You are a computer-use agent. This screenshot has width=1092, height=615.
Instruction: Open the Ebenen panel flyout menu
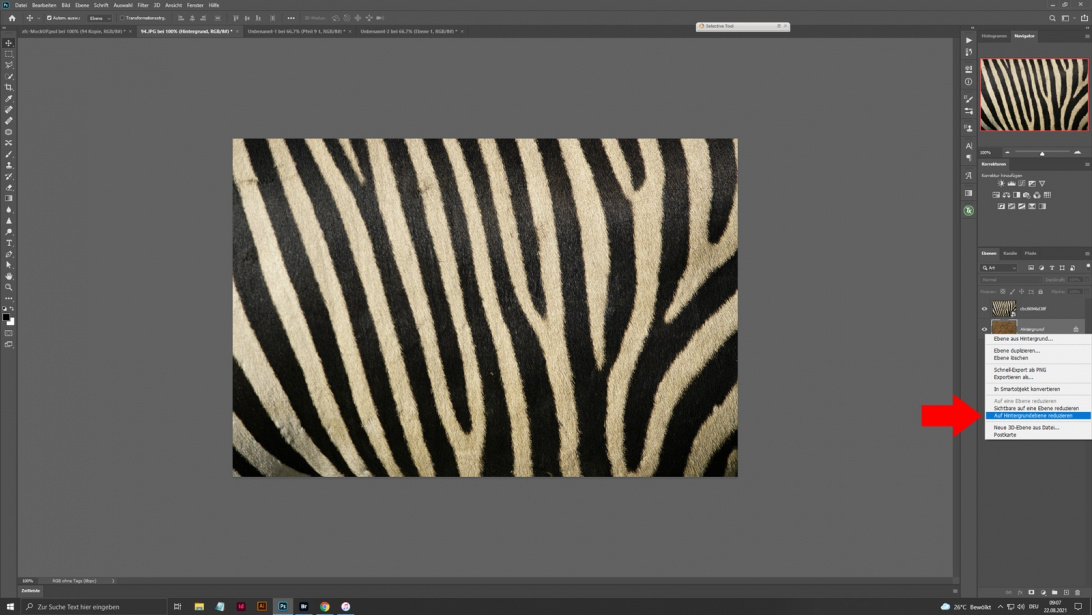(x=1087, y=254)
